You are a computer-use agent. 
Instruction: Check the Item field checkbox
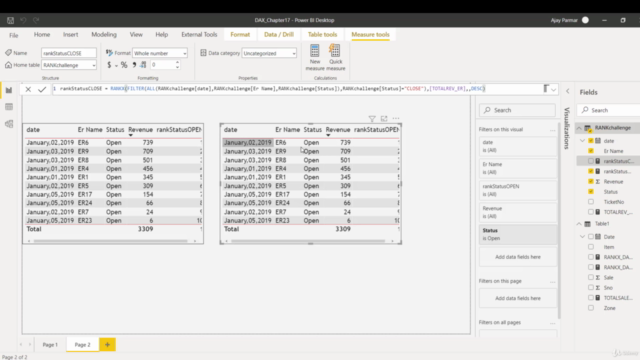(591, 247)
